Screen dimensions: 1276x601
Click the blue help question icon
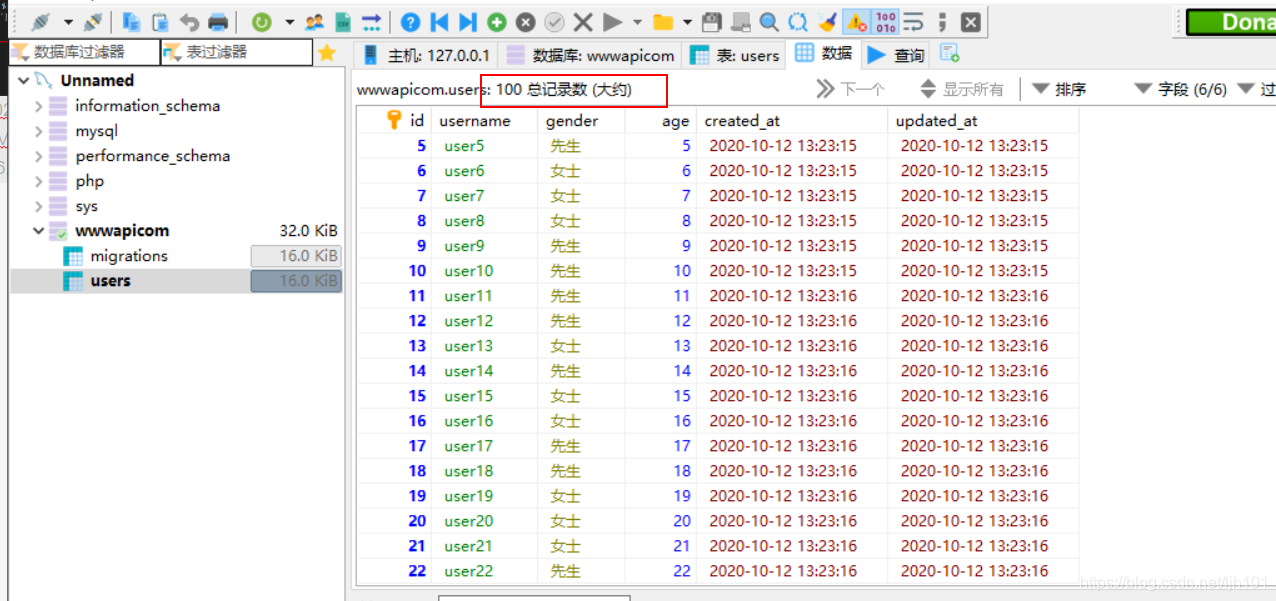point(410,21)
